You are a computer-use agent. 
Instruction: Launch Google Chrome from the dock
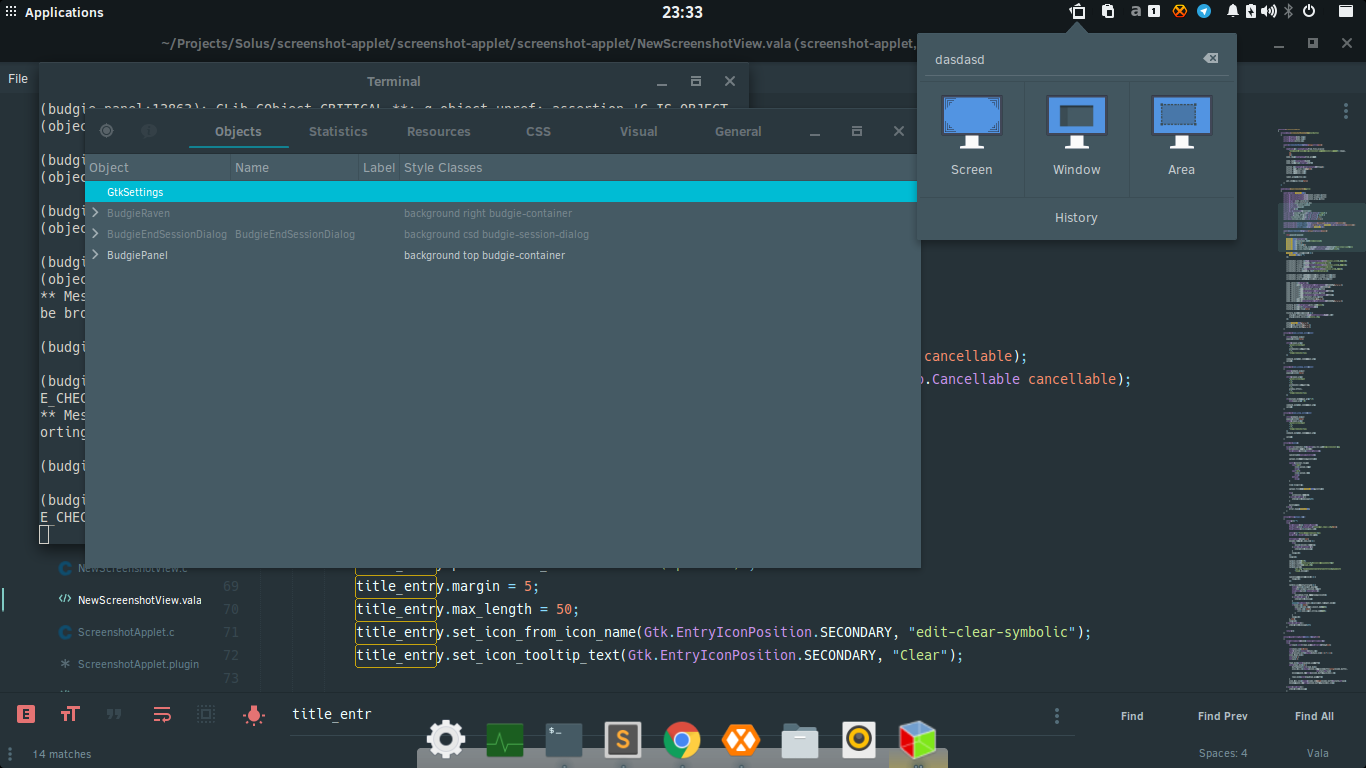point(682,740)
